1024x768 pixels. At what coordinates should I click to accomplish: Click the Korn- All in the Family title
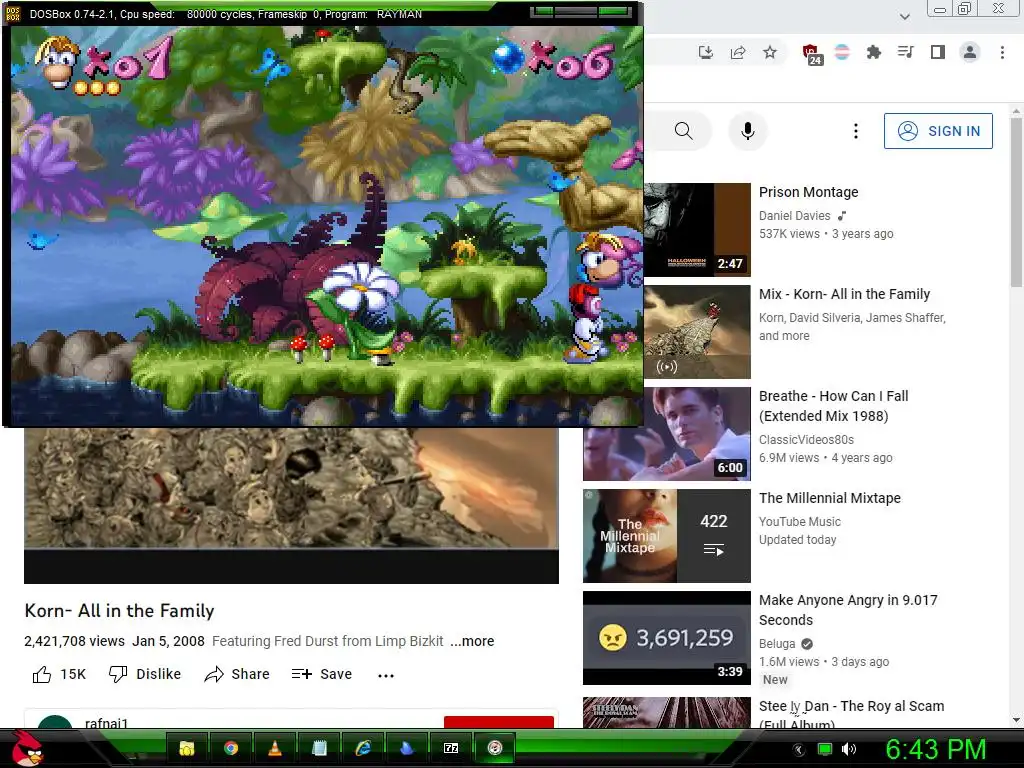click(120, 611)
